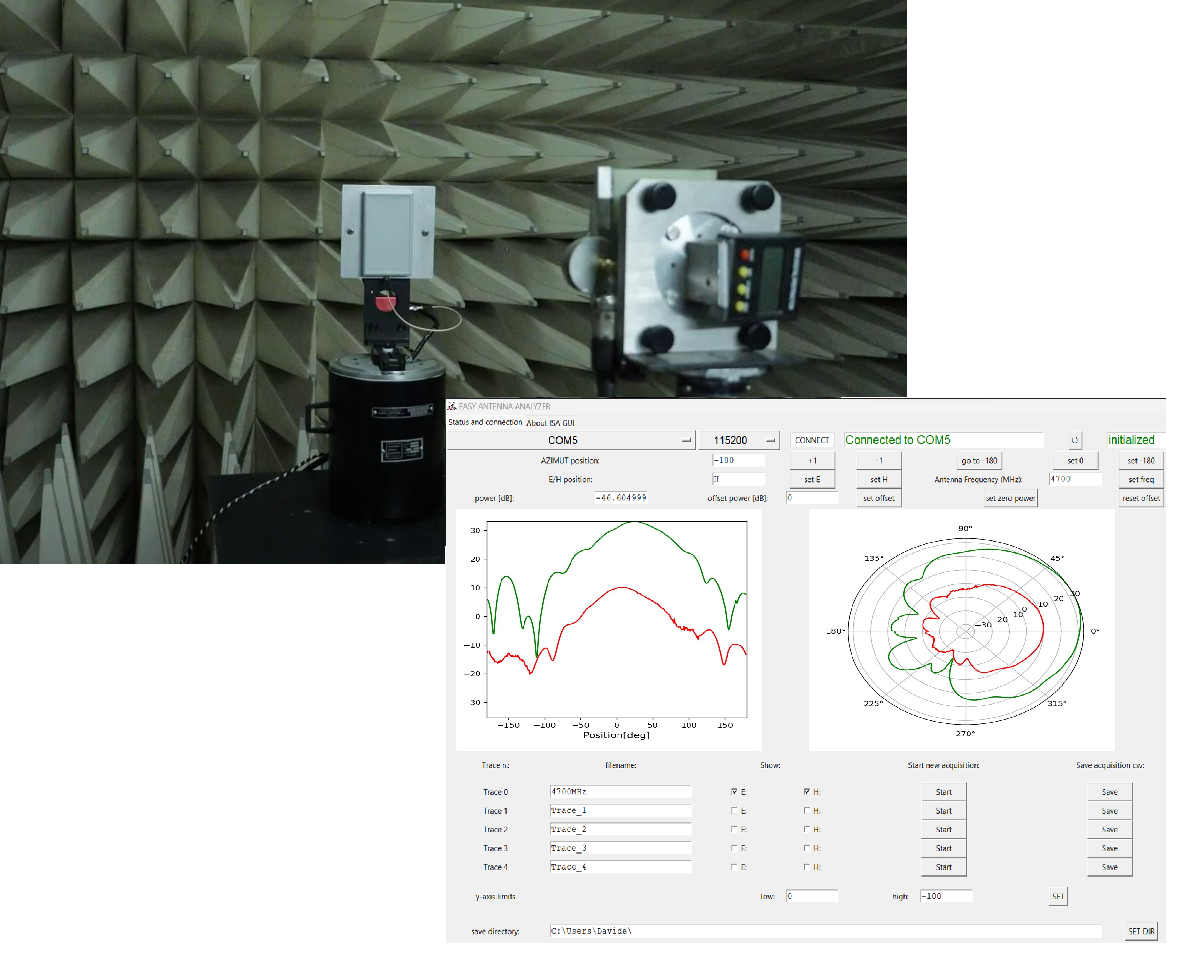
Task: Click the go to -180 button
Action: tap(979, 461)
